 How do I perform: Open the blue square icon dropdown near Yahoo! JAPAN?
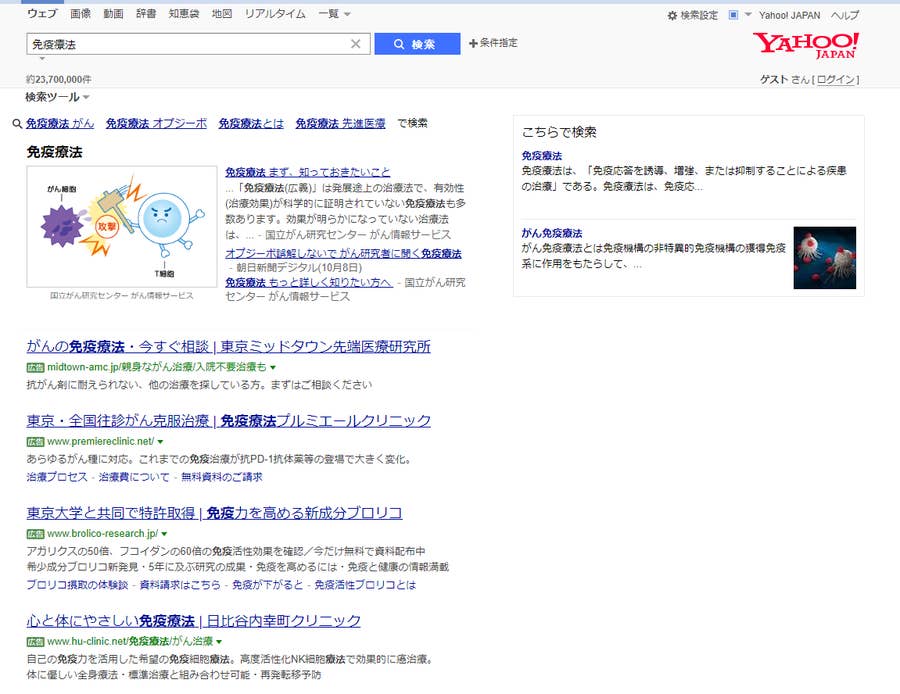pyautogui.click(x=739, y=15)
